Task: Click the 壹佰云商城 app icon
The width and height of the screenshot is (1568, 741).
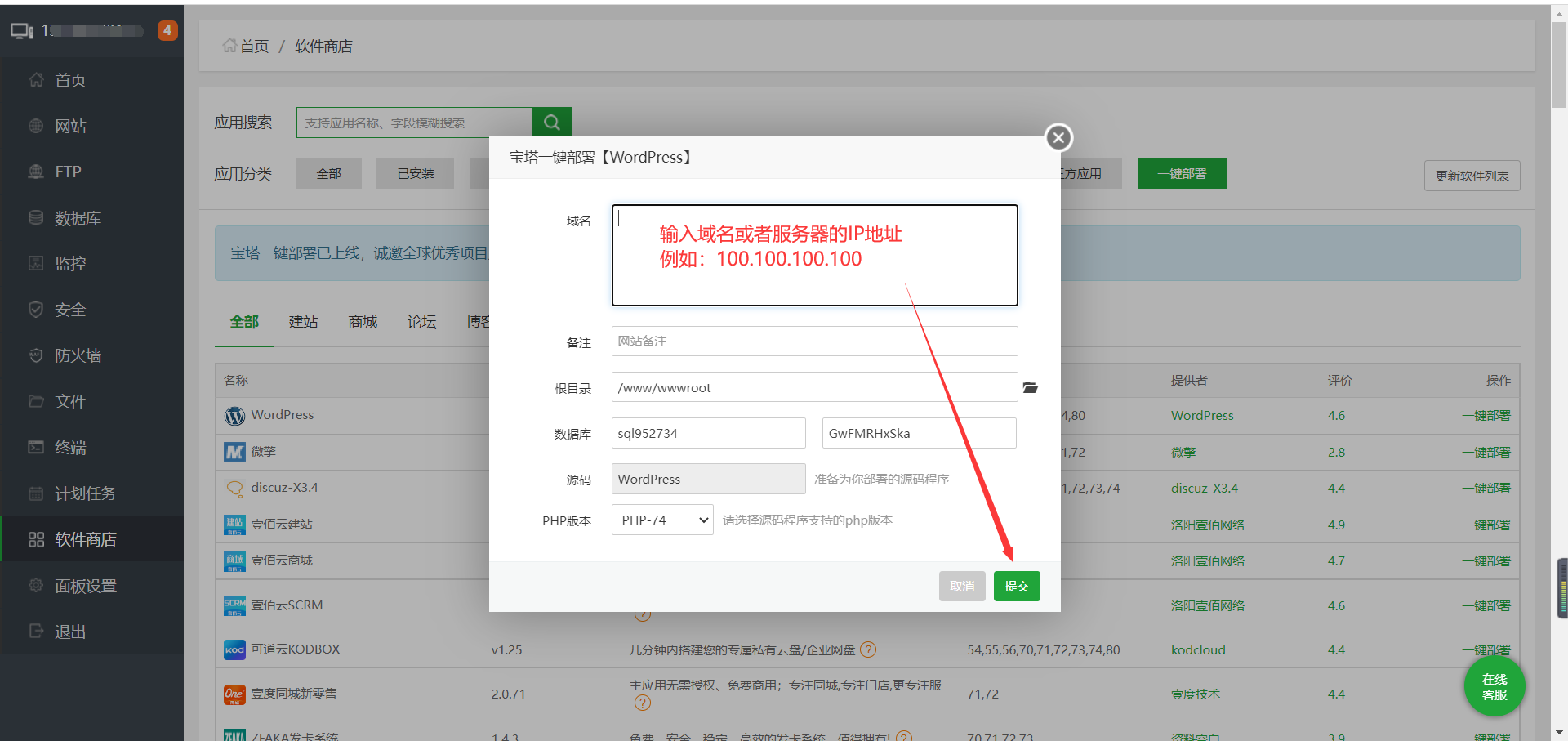Action: tap(234, 561)
